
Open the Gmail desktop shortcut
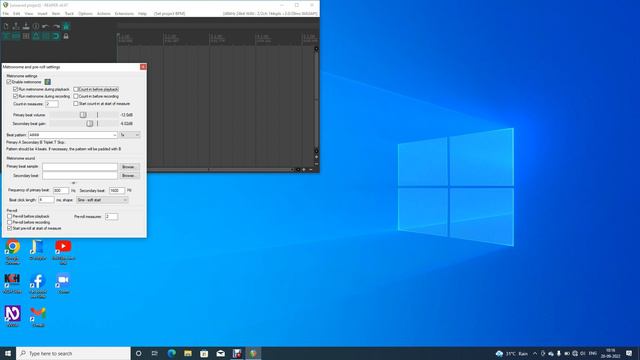[38, 317]
